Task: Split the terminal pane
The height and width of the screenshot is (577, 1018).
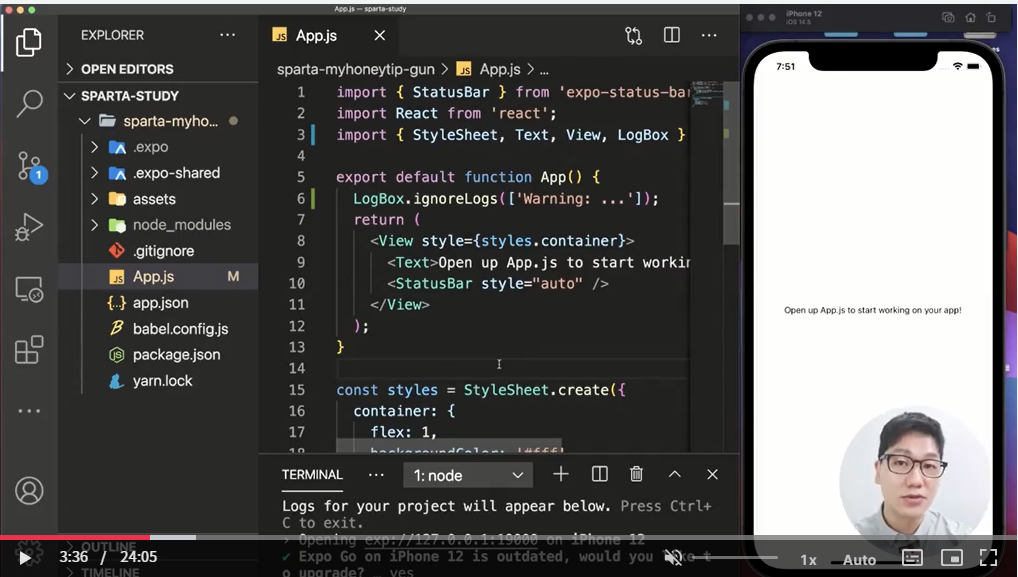Action: point(600,474)
